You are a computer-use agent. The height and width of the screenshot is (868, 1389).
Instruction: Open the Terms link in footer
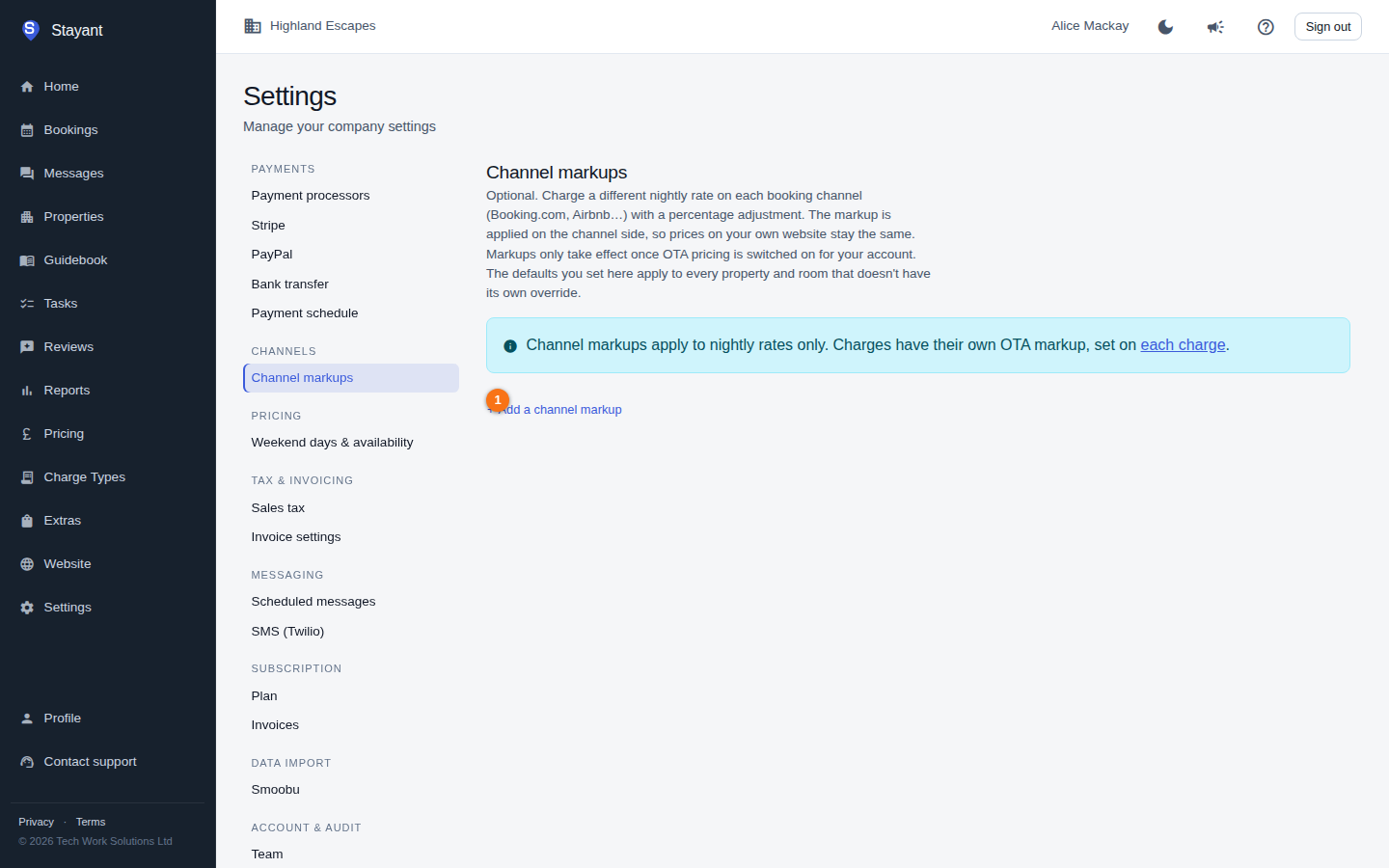coord(91,822)
